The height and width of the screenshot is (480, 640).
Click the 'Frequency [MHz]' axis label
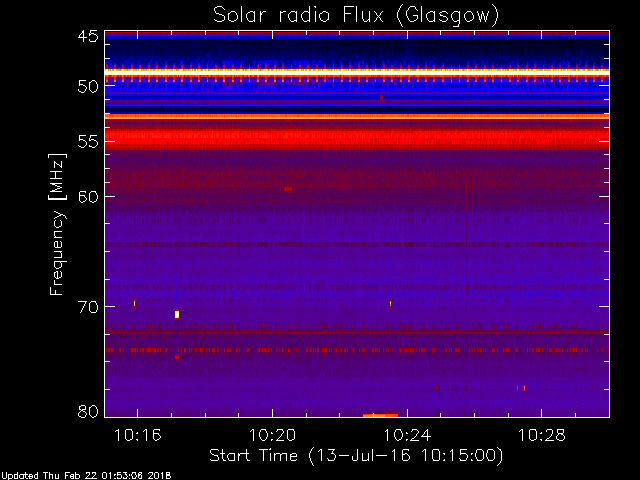[x=57, y=224]
